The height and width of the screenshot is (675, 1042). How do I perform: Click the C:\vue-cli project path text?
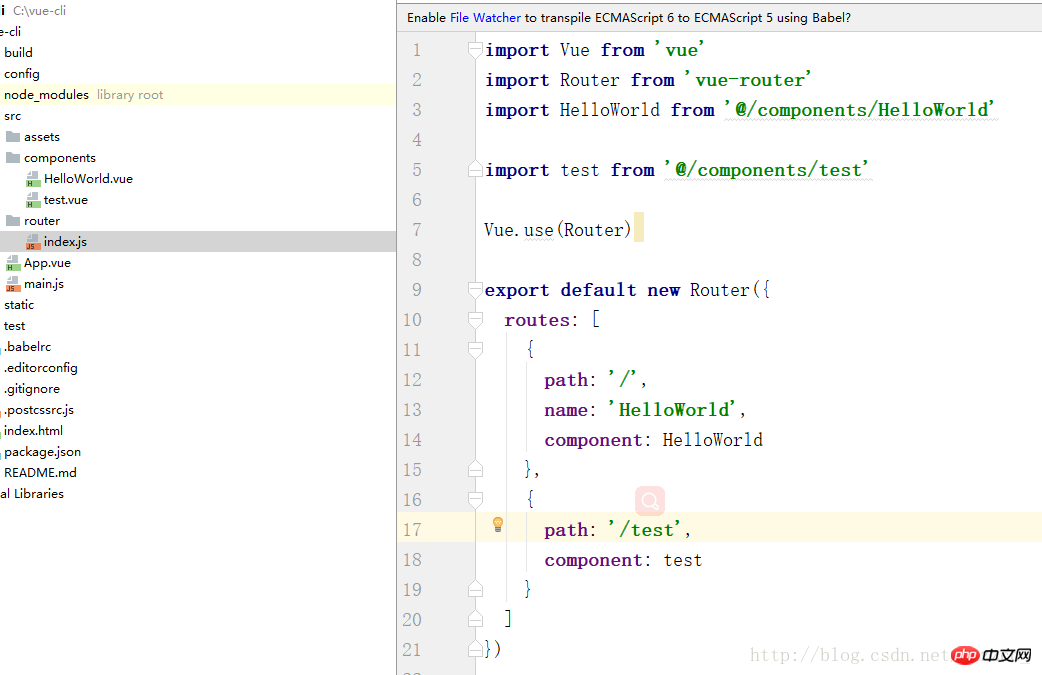click(x=40, y=11)
